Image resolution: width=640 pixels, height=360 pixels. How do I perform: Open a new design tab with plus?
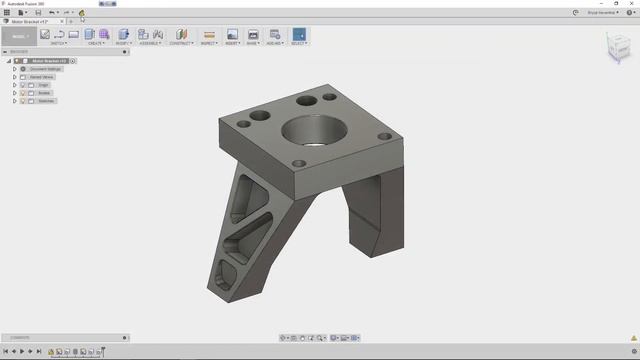[x=71, y=22]
